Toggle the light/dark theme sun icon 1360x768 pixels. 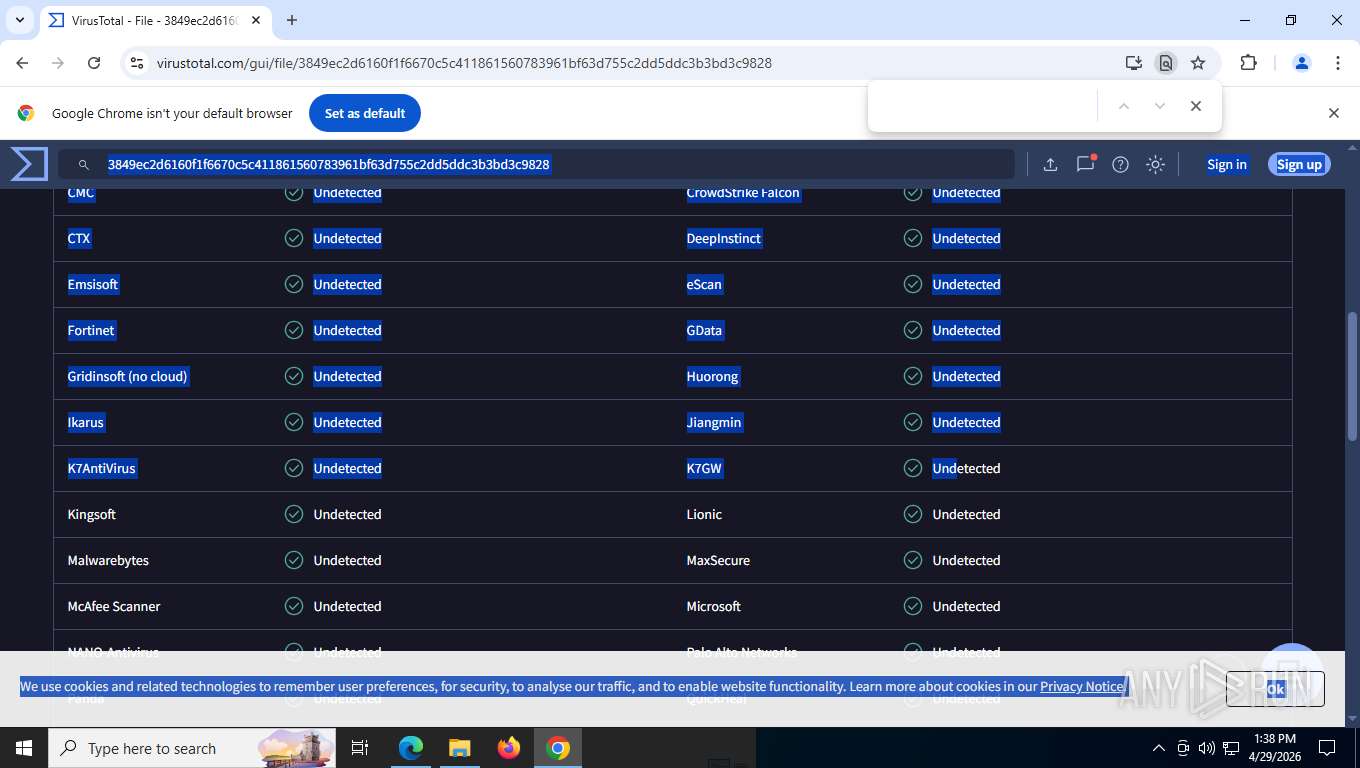1155,165
